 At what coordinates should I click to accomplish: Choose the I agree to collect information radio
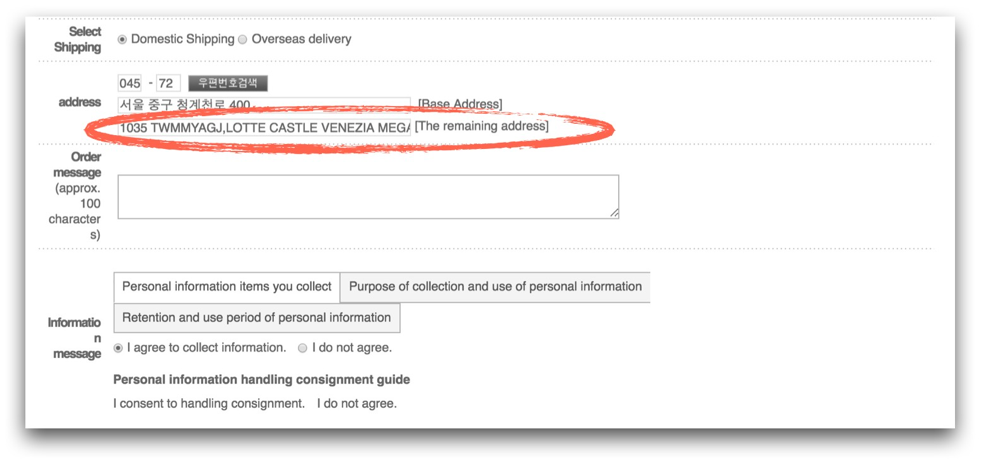(119, 348)
